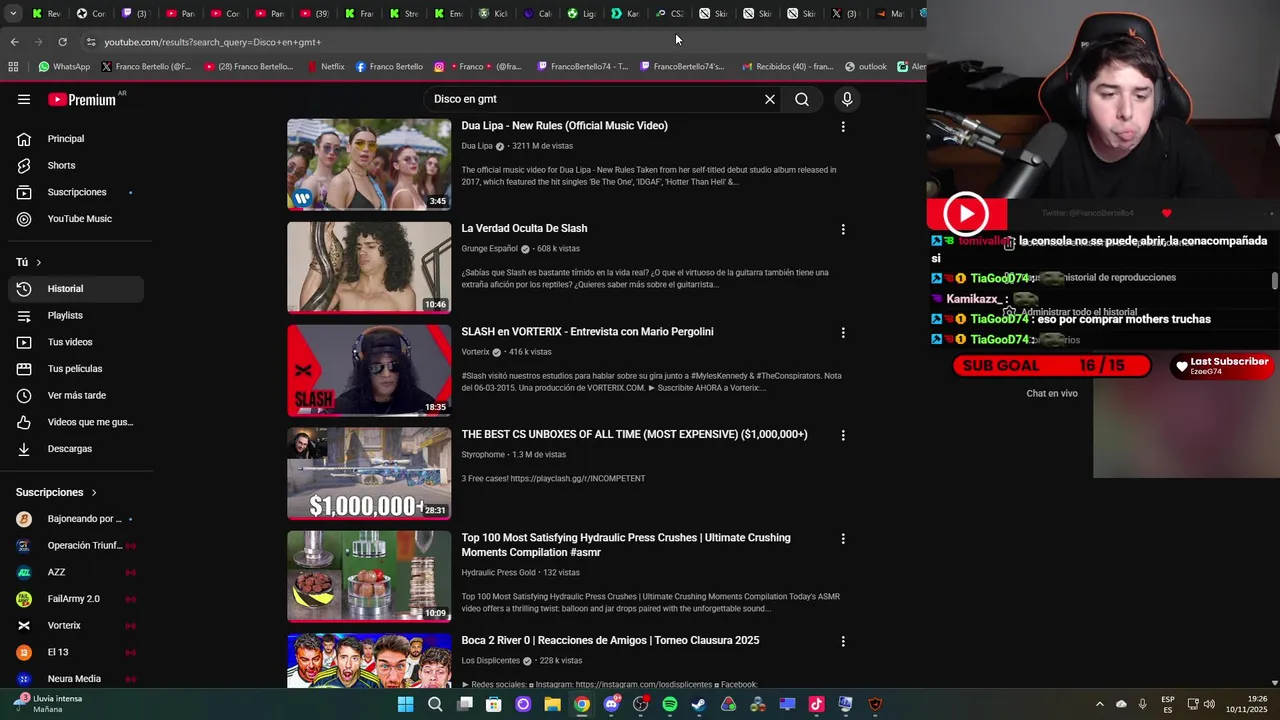Viewport: 1280px width, 720px height.
Task: Click the Tus videos icon
Action: (x=24, y=342)
